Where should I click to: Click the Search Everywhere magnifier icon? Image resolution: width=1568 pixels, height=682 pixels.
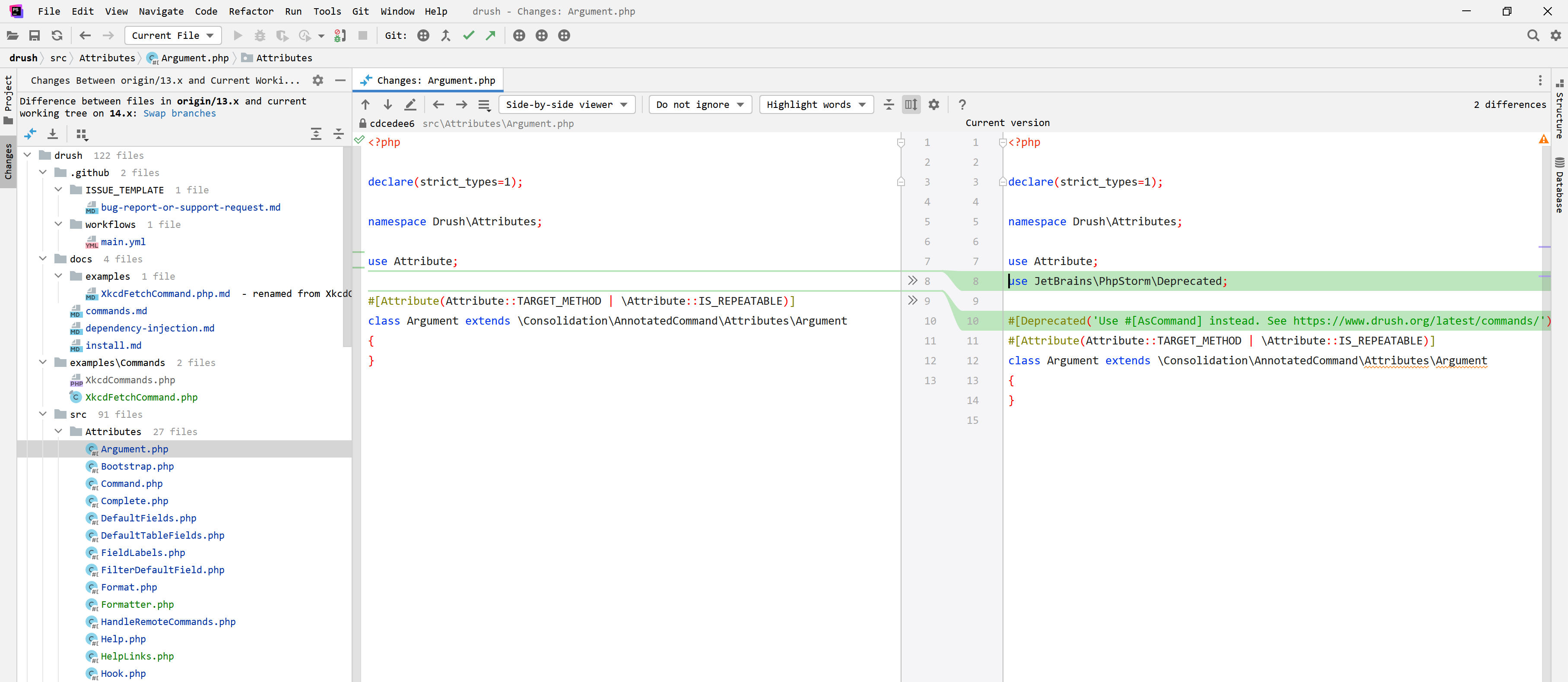click(x=1533, y=35)
